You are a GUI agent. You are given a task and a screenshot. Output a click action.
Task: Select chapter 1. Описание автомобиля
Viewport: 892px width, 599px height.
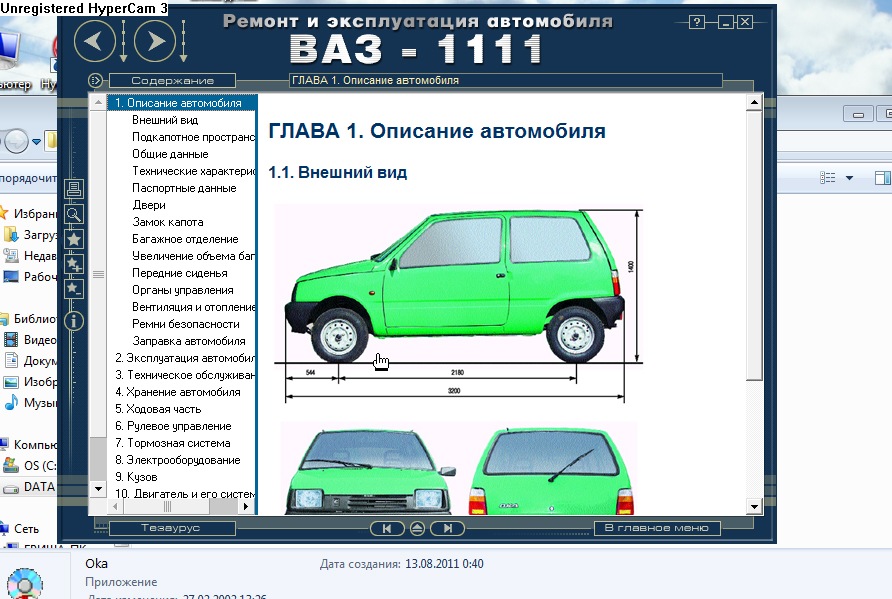(181, 103)
